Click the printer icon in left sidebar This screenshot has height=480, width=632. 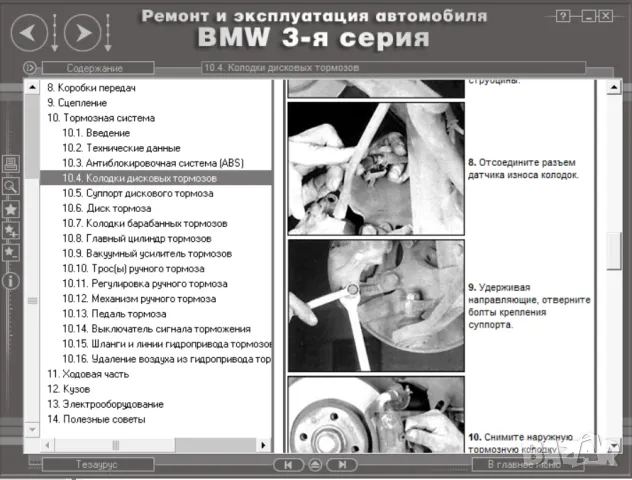pyautogui.click(x=11, y=164)
